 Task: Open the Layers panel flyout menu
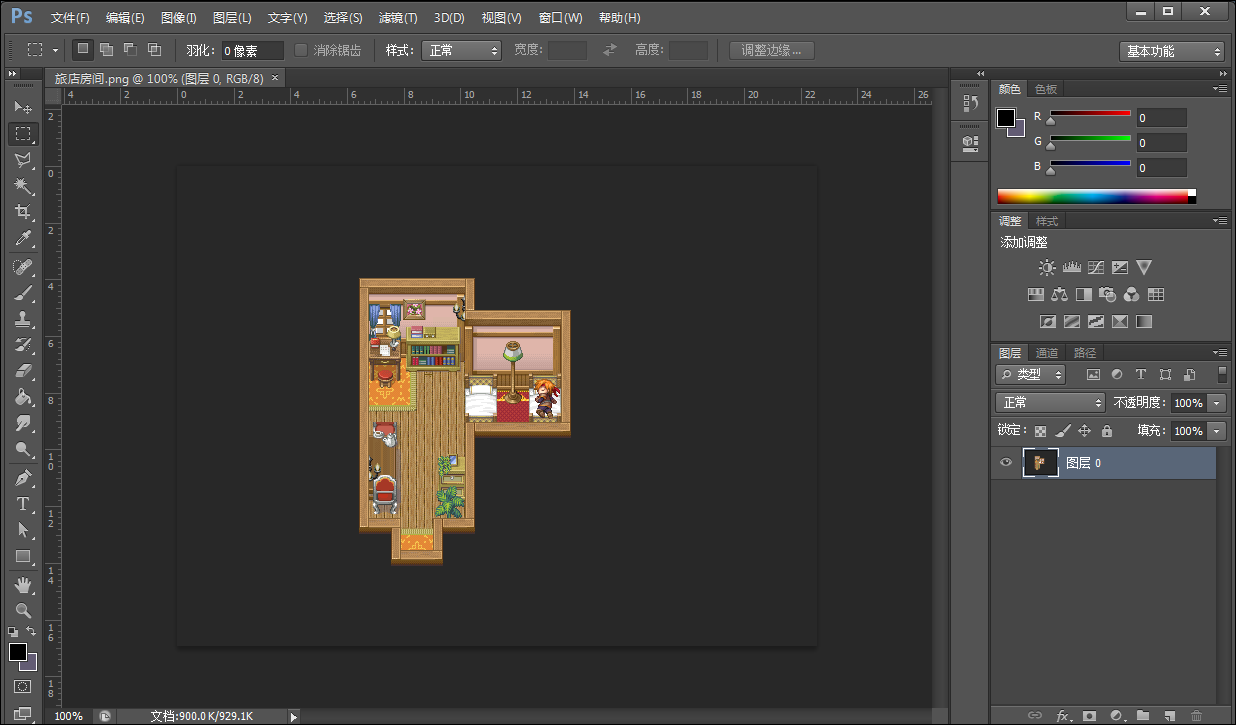1220,352
